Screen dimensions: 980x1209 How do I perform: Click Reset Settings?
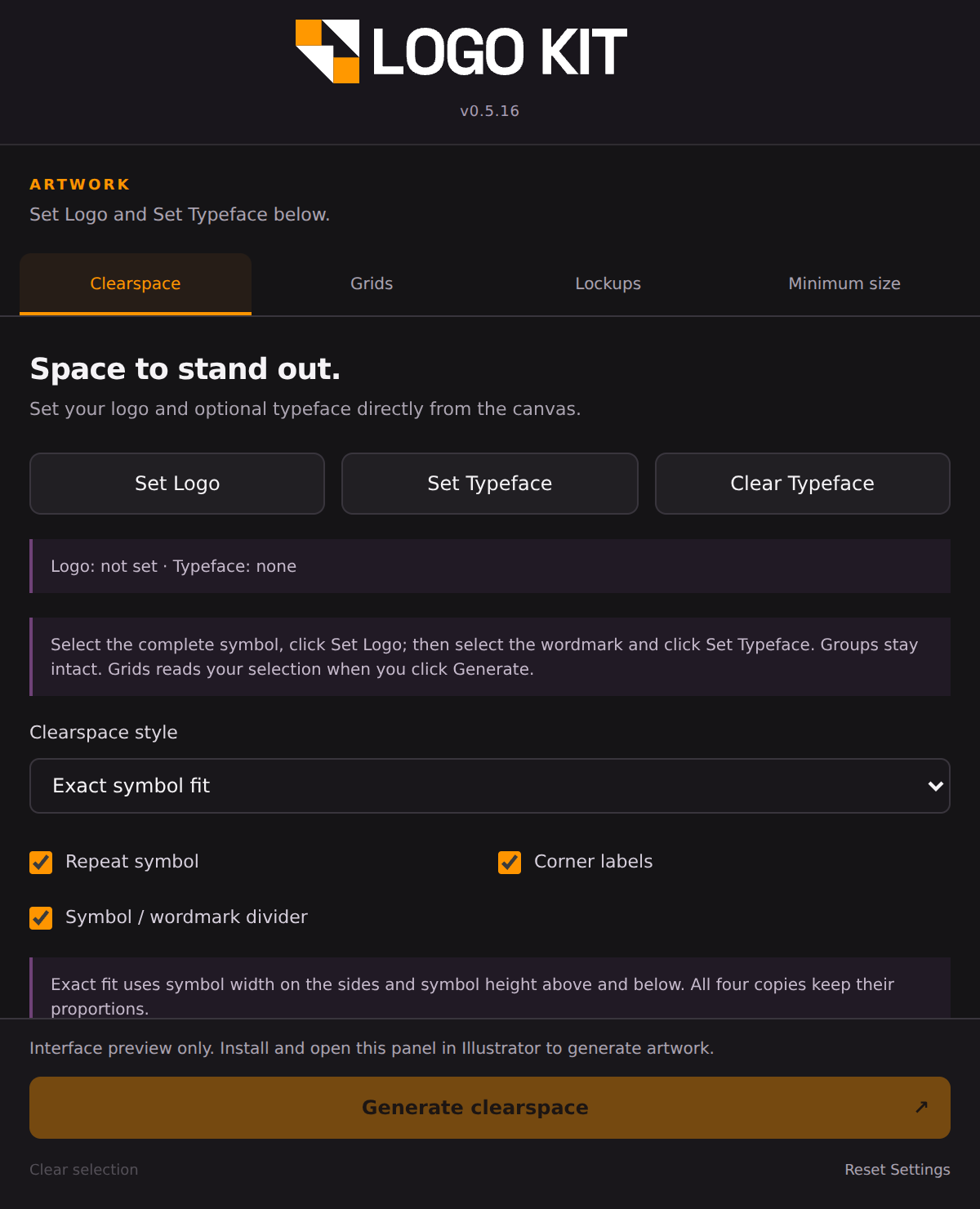coord(898,1170)
